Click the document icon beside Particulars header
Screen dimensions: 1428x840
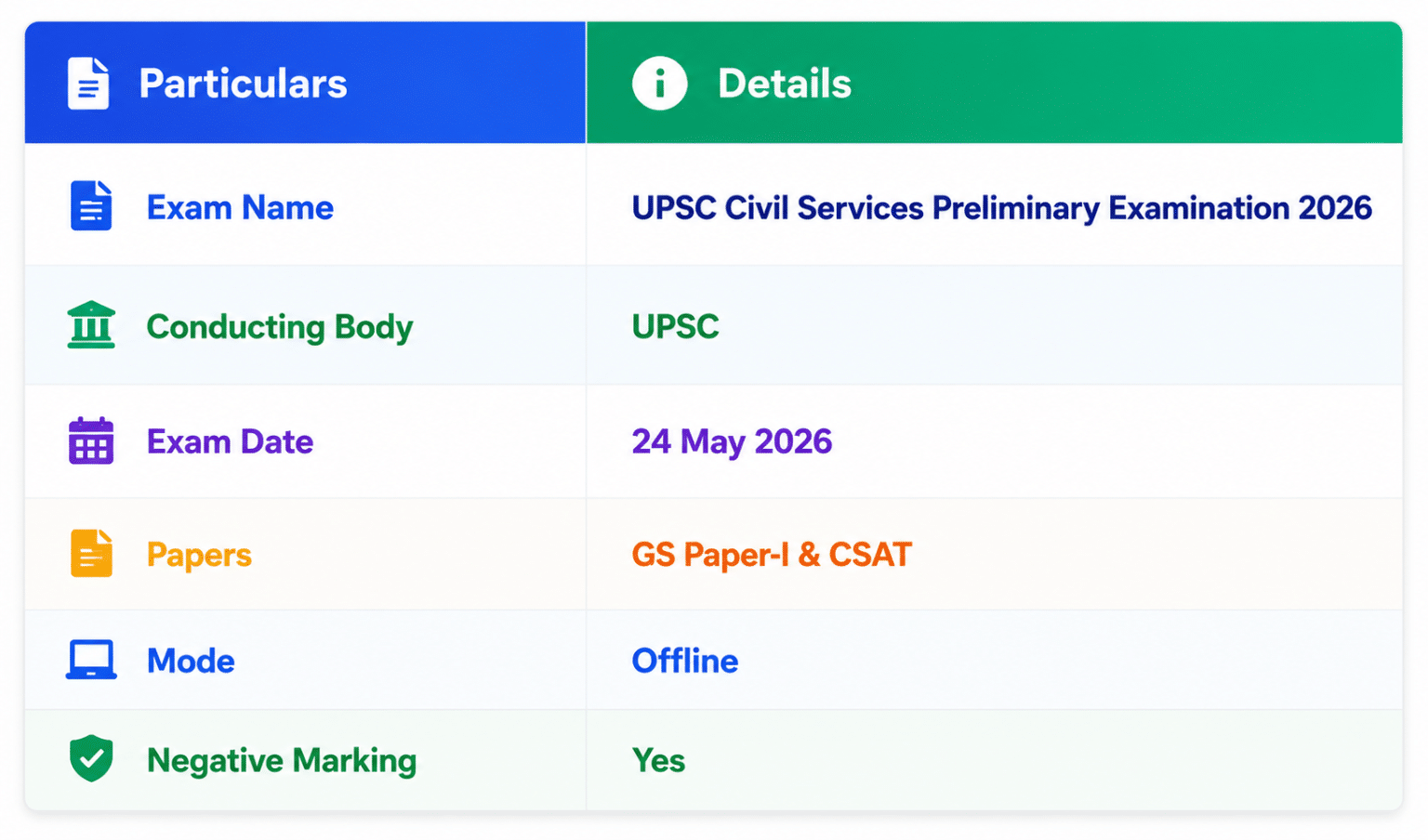point(88,84)
